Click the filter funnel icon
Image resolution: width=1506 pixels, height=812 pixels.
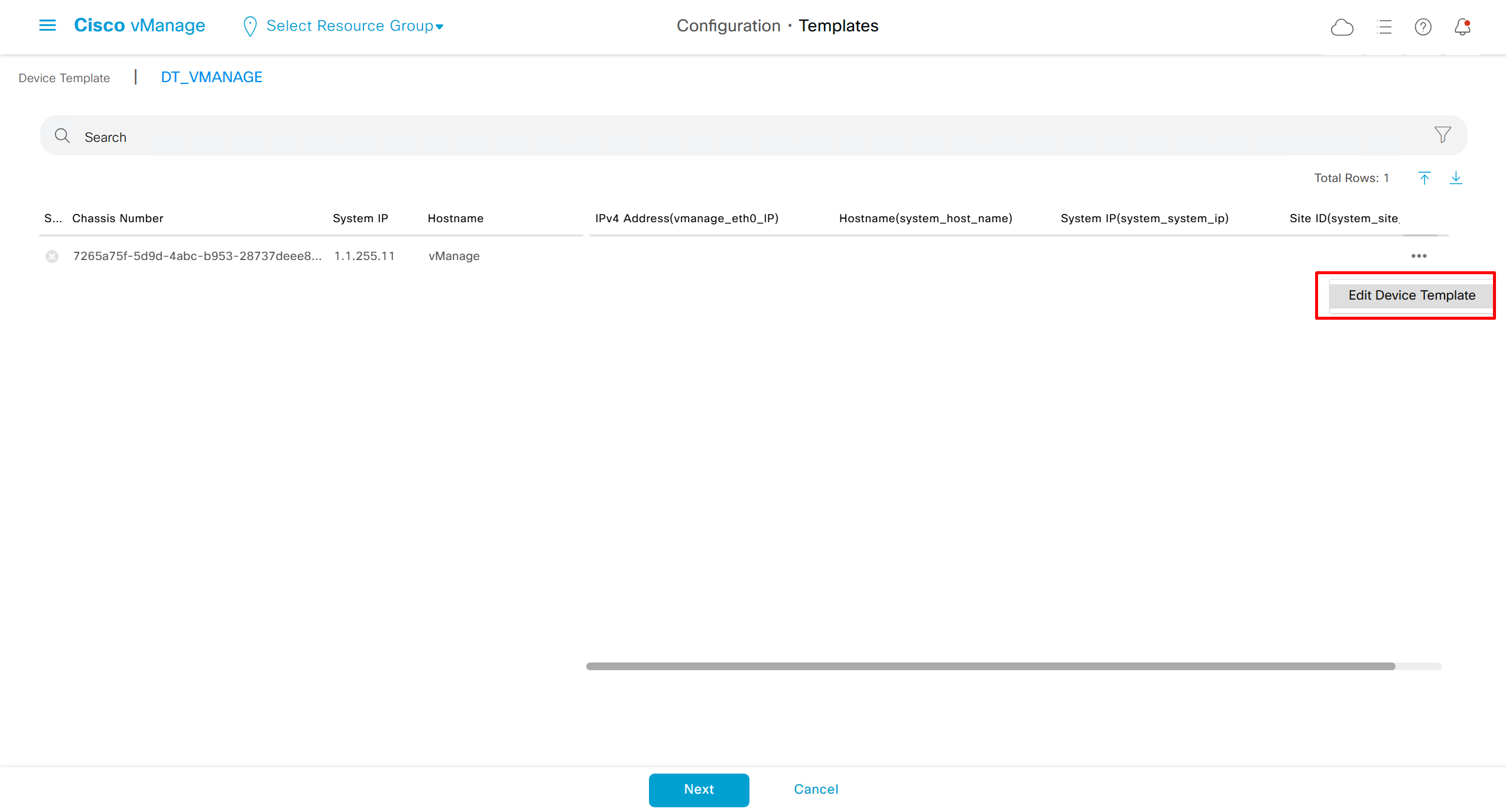(1442, 135)
